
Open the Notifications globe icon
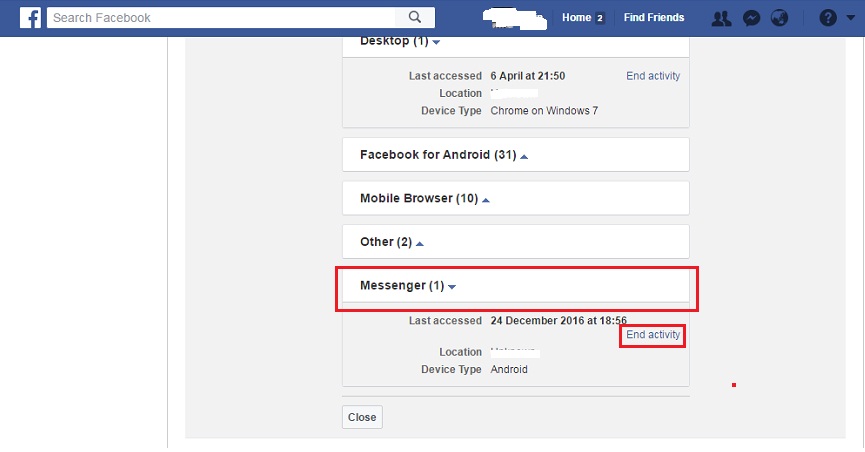[x=779, y=18]
